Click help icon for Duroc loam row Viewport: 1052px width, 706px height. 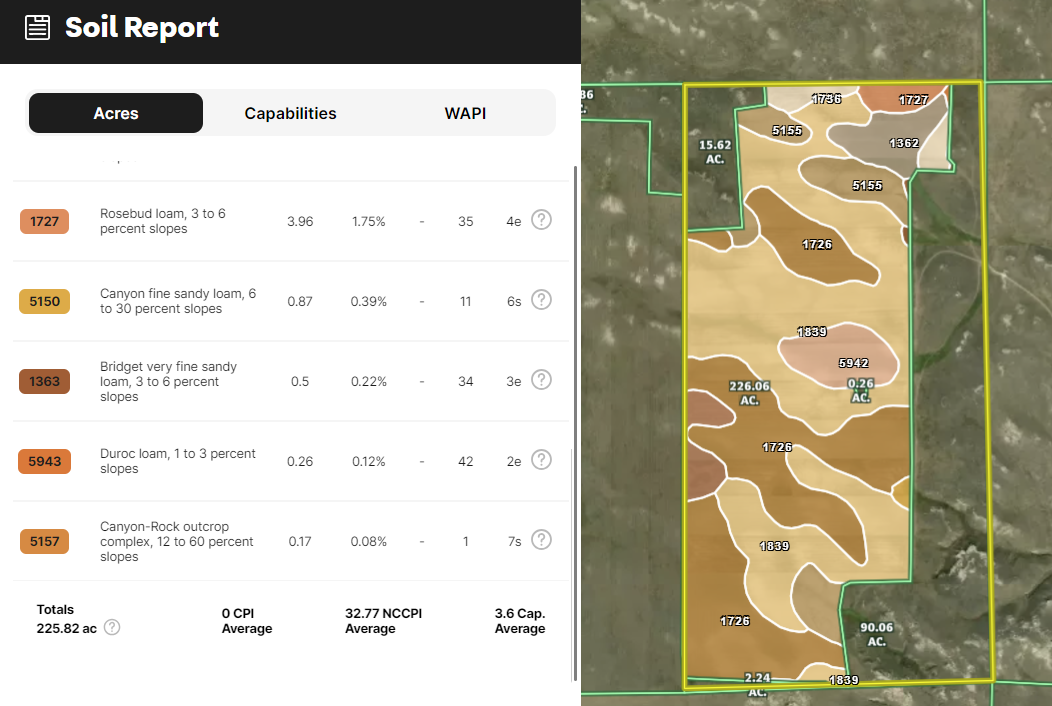pyautogui.click(x=541, y=460)
